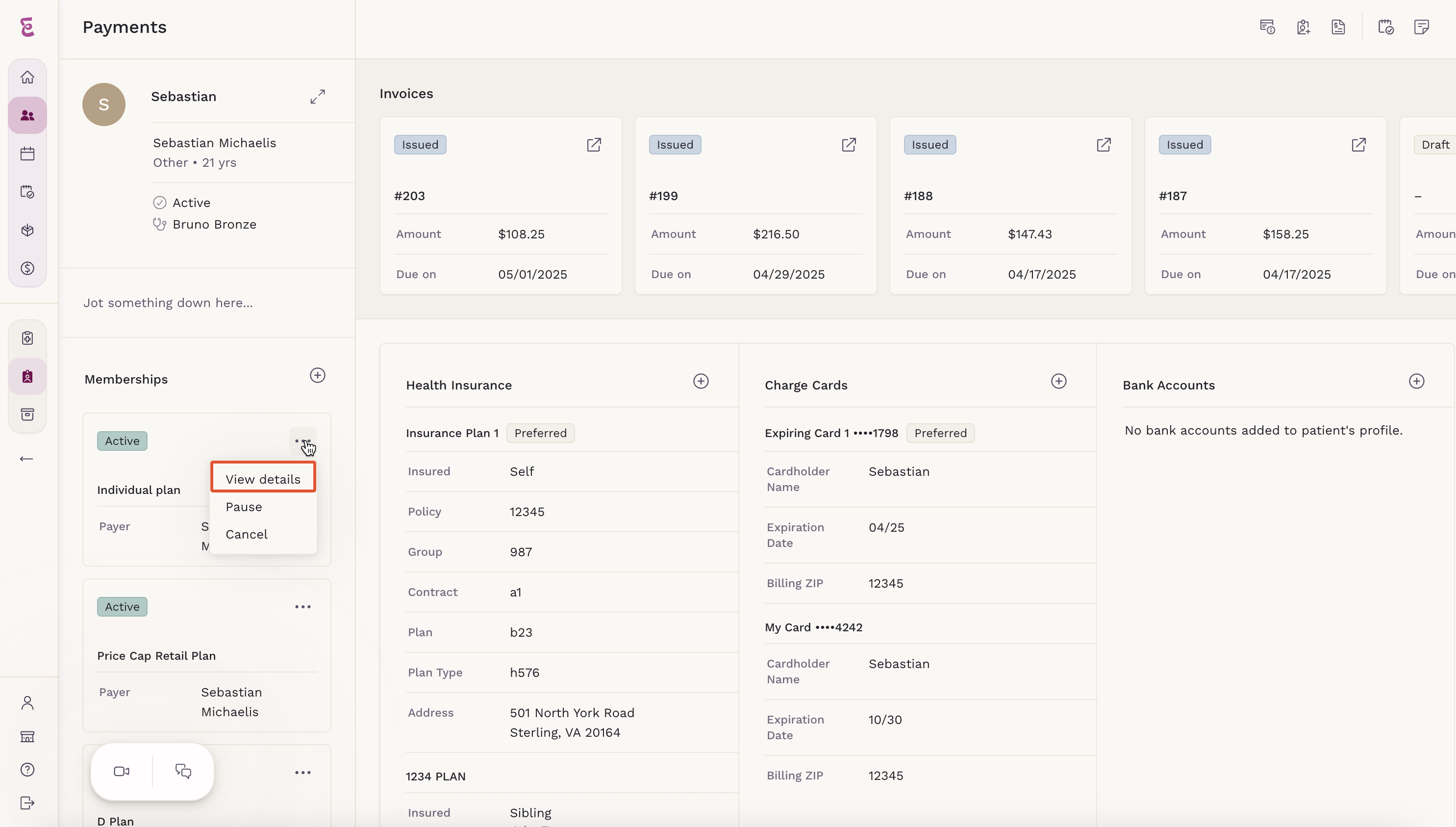Add a health insurance plan
This screenshot has width=1456, height=827.
pos(701,381)
